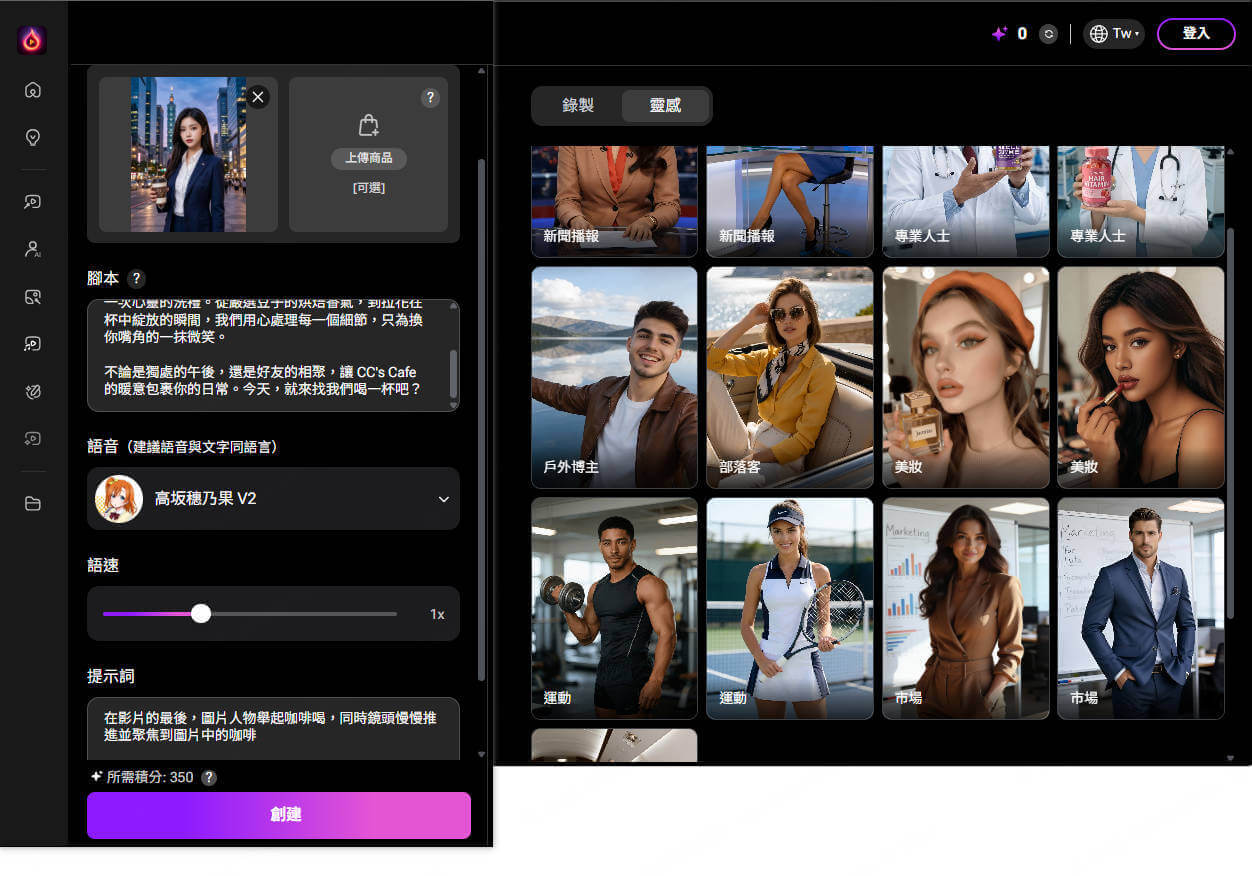
Task: Click the AI avatar sidebar icon
Action: pos(33,249)
